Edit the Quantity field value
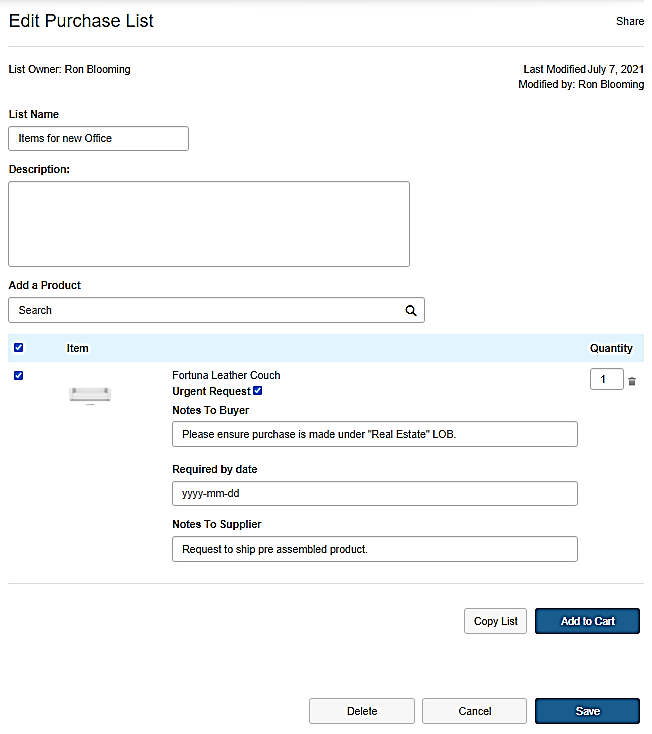The height and width of the screenshot is (734, 652). (606, 380)
